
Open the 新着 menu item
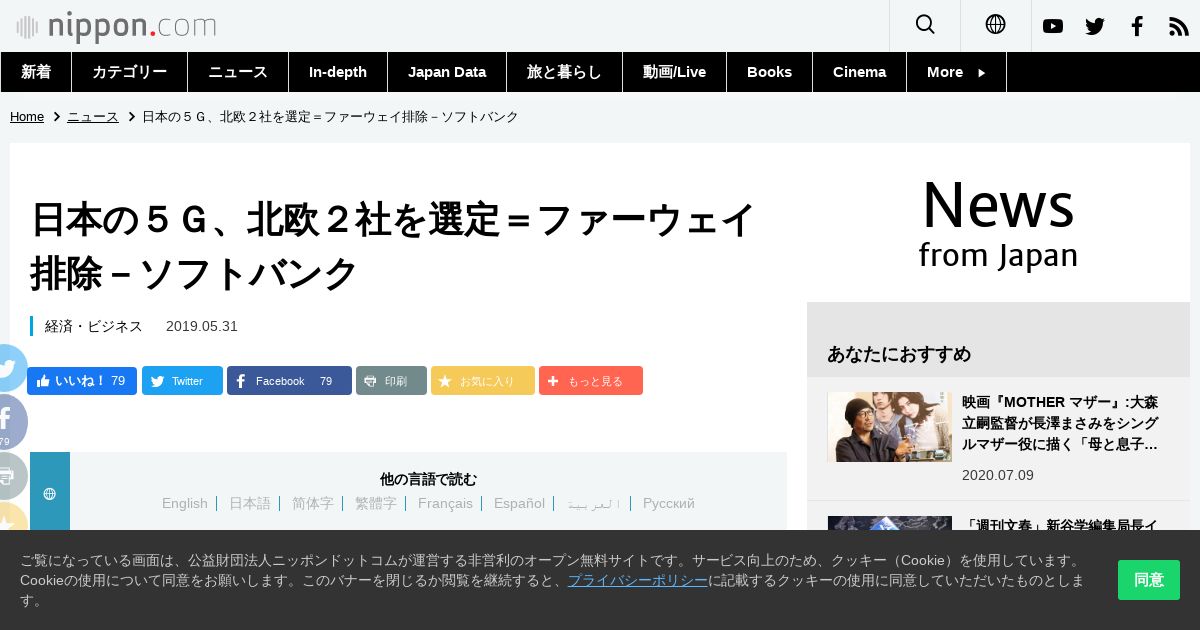click(36, 72)
